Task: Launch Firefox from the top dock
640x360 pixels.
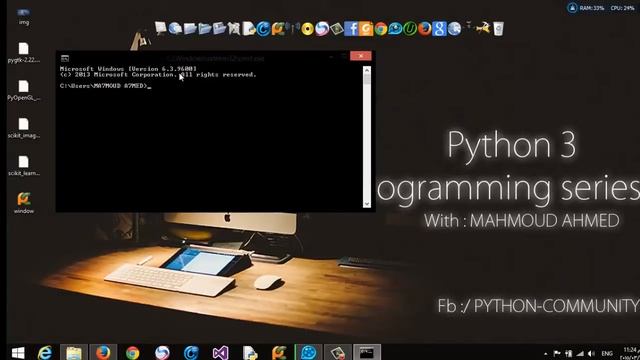Action: pos(424,29)
